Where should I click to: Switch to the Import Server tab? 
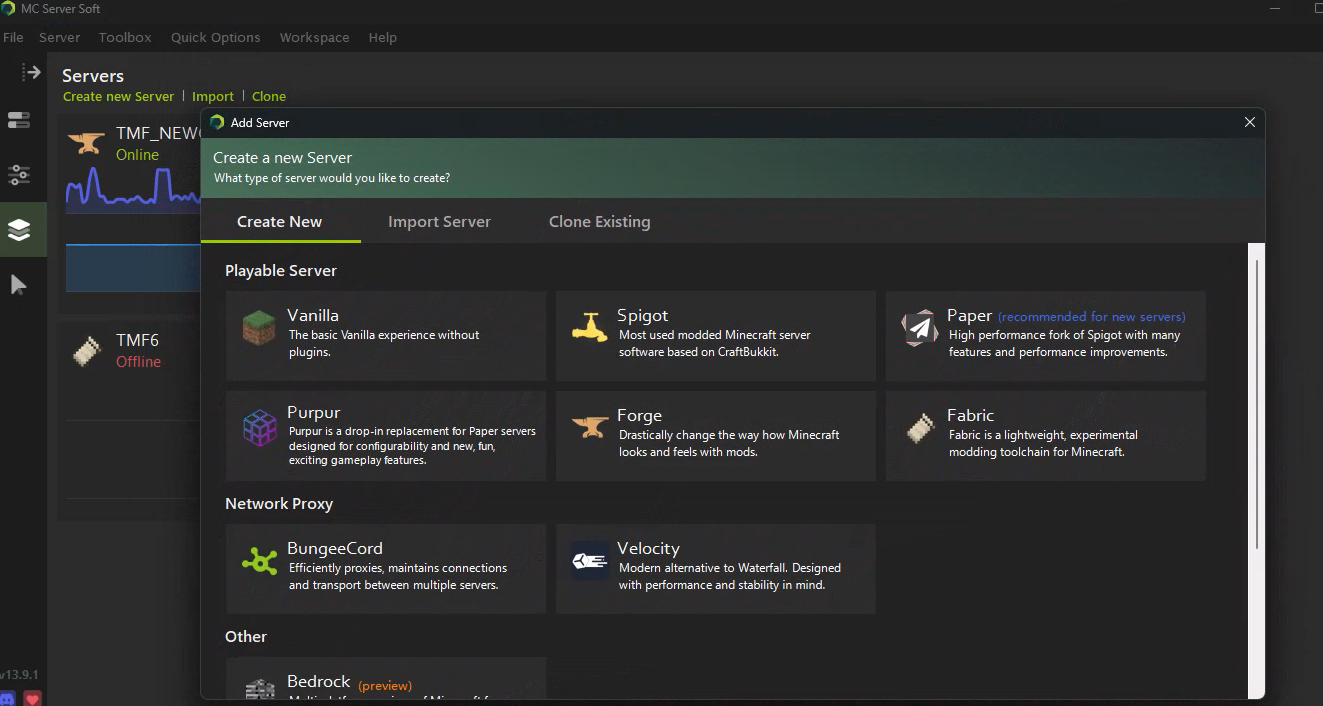[x=439, y=222]
